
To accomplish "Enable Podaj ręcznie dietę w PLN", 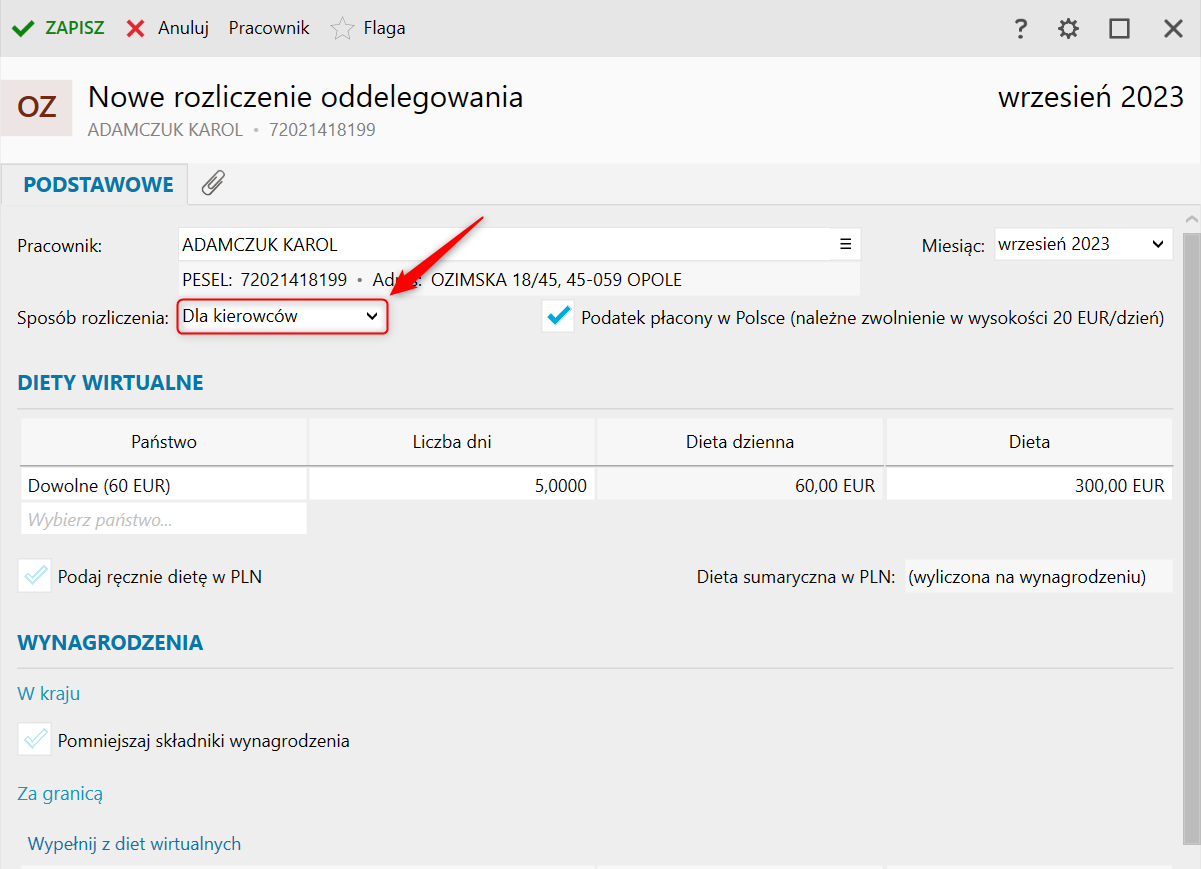I will pyautogui.click(x=34, y=576).
